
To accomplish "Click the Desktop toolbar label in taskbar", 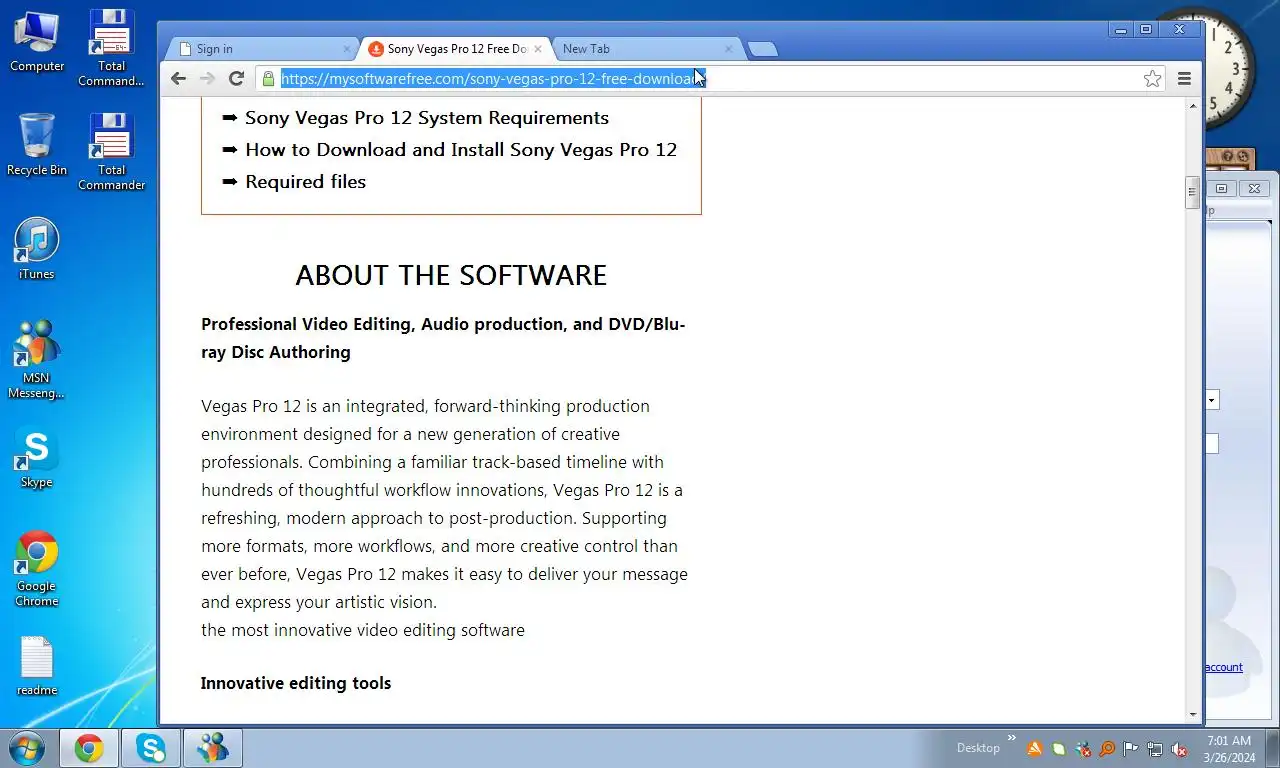I will coord(978,748).
